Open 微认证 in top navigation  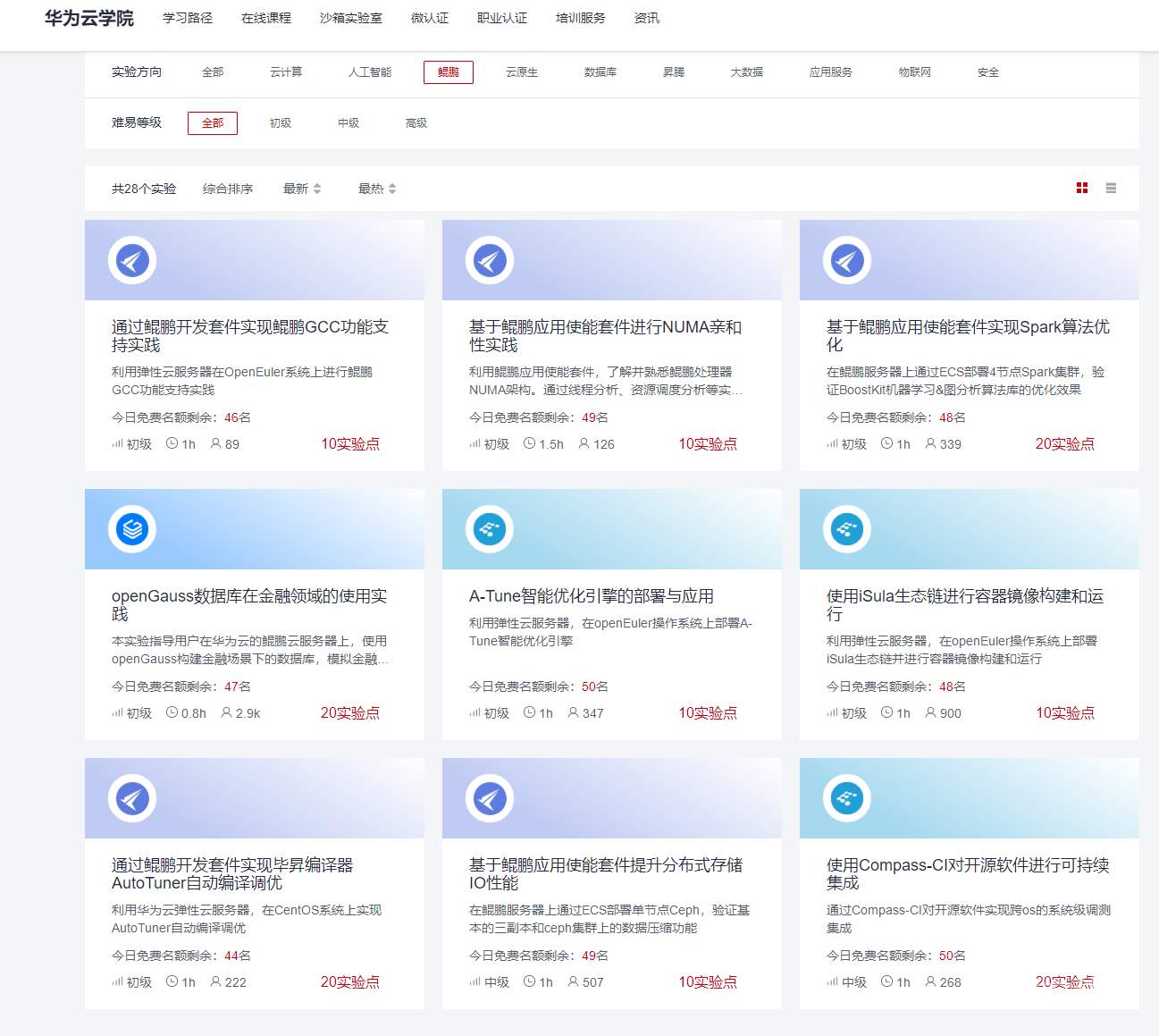pos(430,18)
